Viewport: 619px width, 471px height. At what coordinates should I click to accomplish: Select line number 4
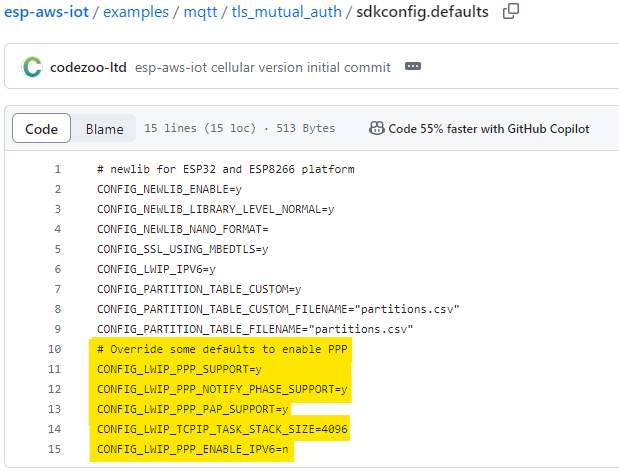point(58,229)
